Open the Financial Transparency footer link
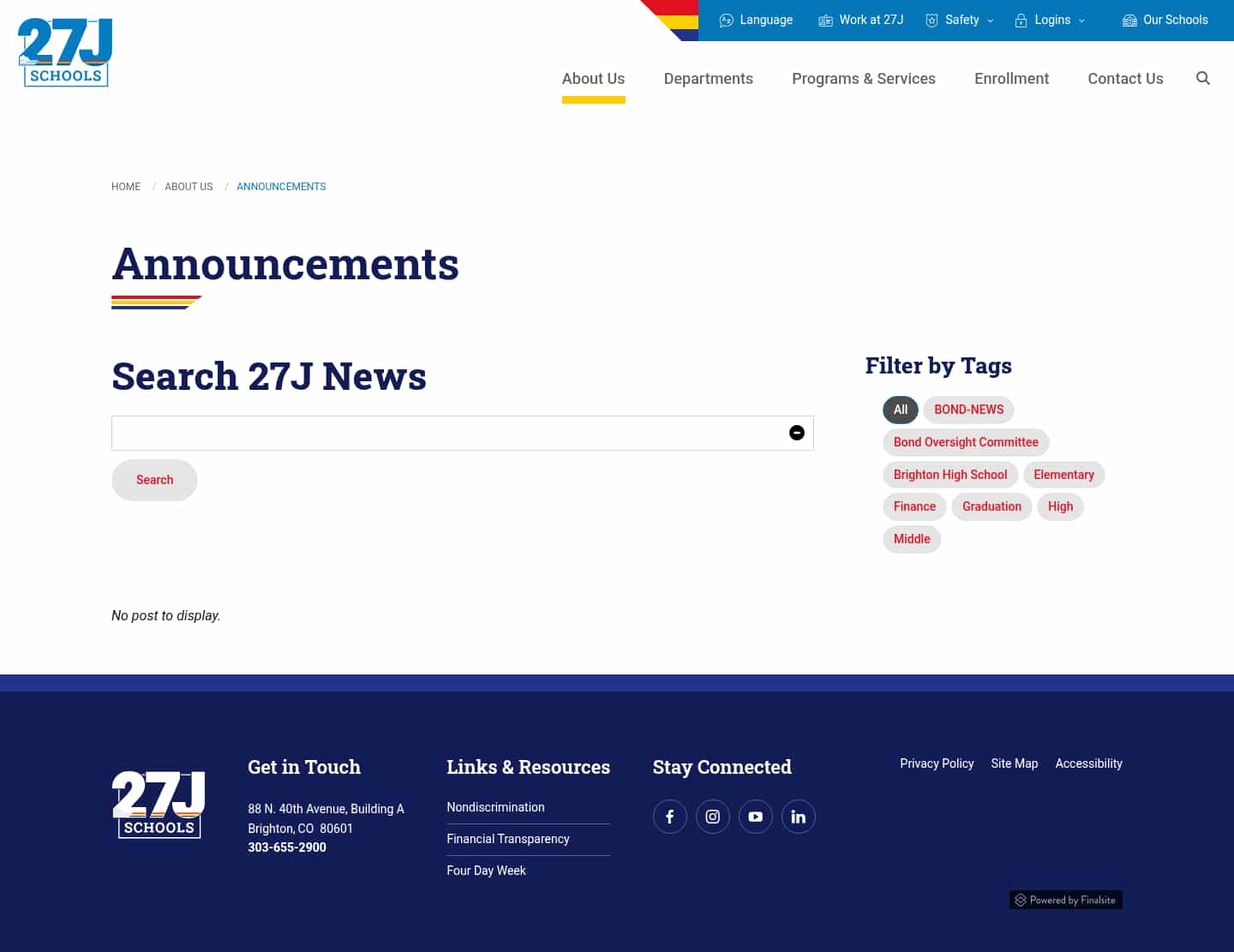This screenshot has width=1234, height=952. coord(508,839)
